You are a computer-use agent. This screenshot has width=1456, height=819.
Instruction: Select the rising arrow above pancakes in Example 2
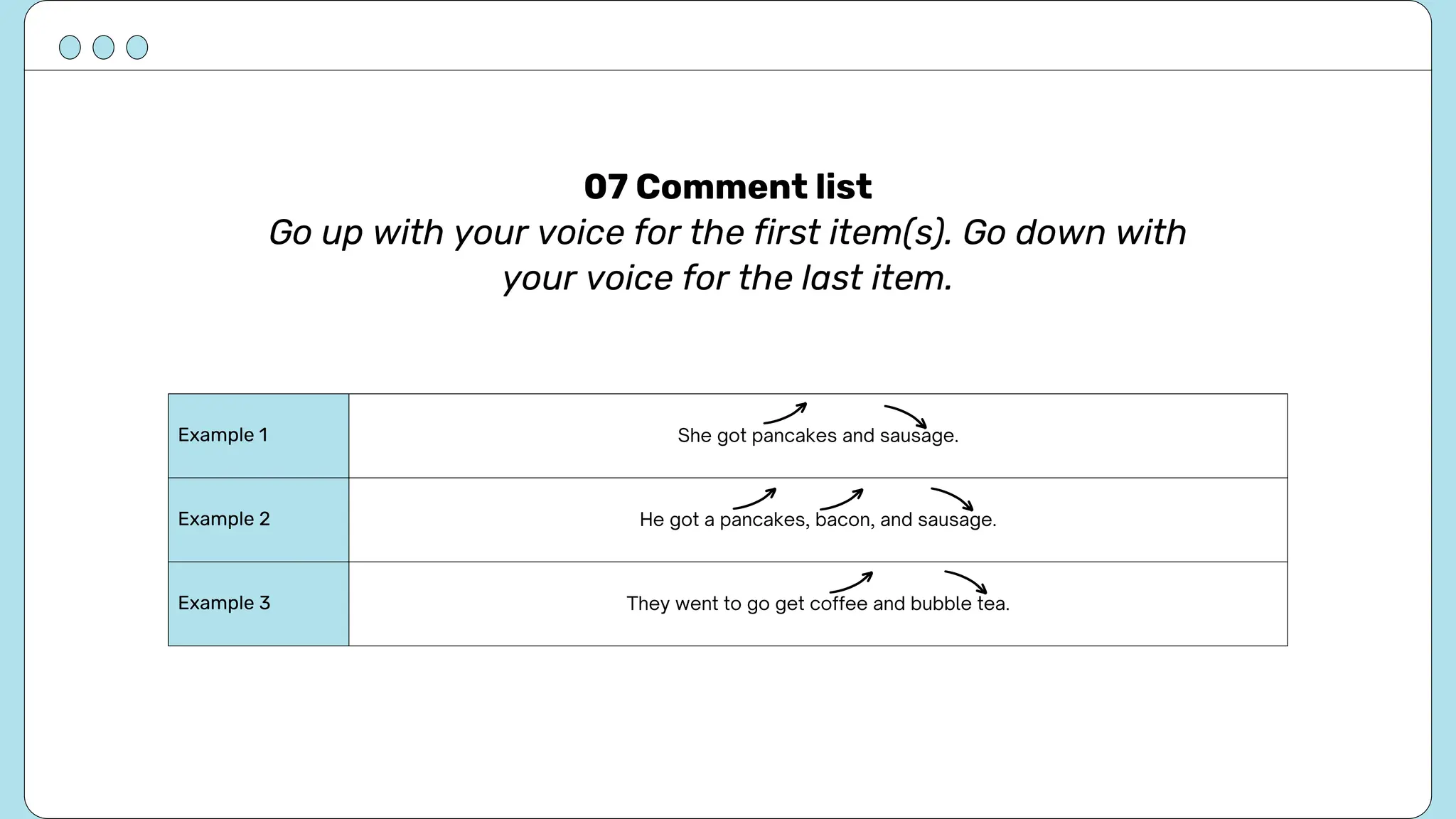click(754, 498)
